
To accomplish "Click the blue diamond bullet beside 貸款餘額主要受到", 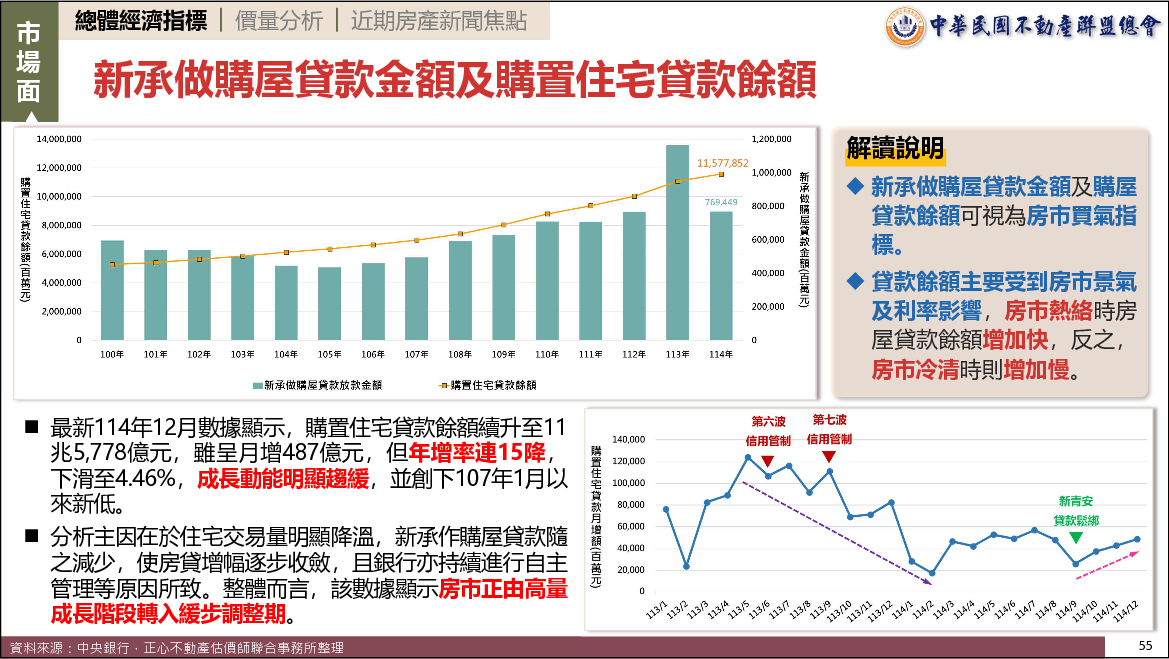I will coord(854,280).
